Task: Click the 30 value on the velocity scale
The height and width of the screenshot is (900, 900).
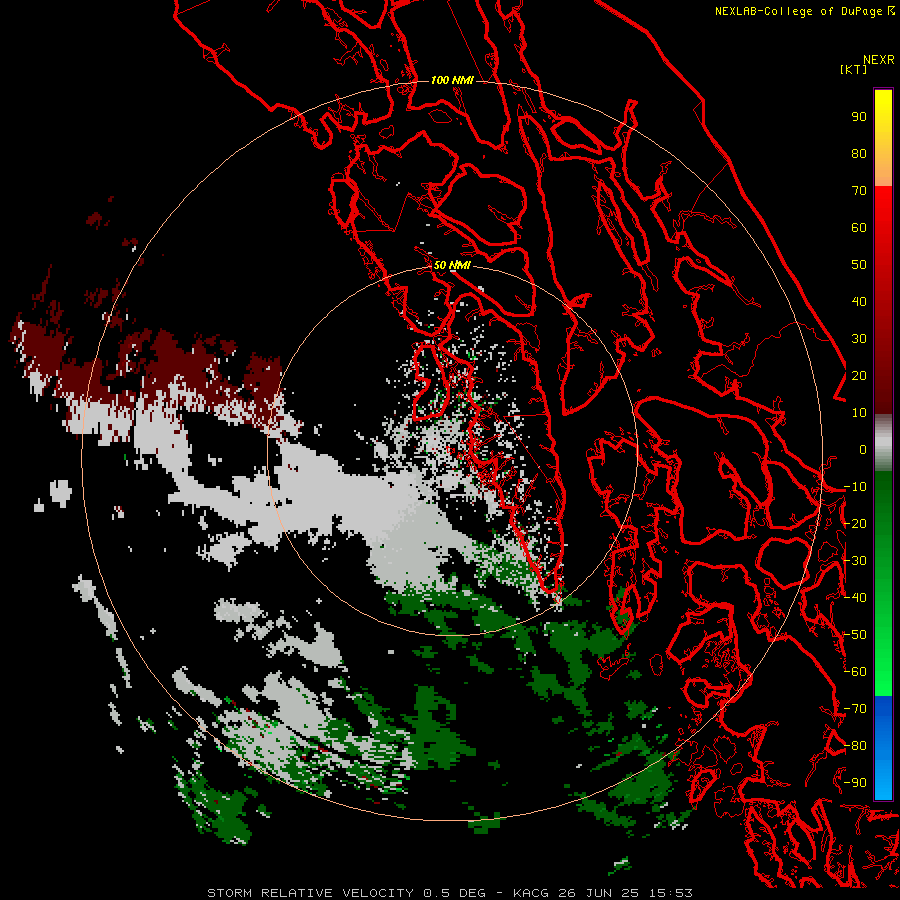Action: [859, 339]
